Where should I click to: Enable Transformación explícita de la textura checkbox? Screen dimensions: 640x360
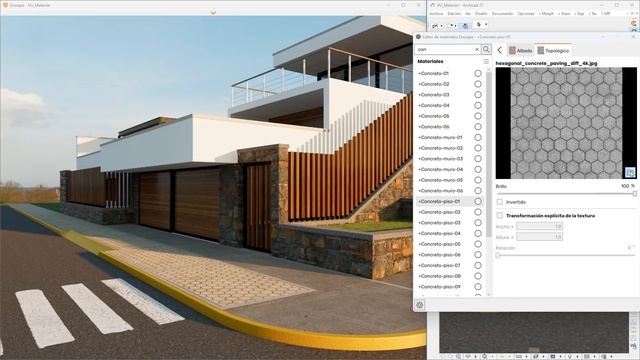click(x=500, y=216)
